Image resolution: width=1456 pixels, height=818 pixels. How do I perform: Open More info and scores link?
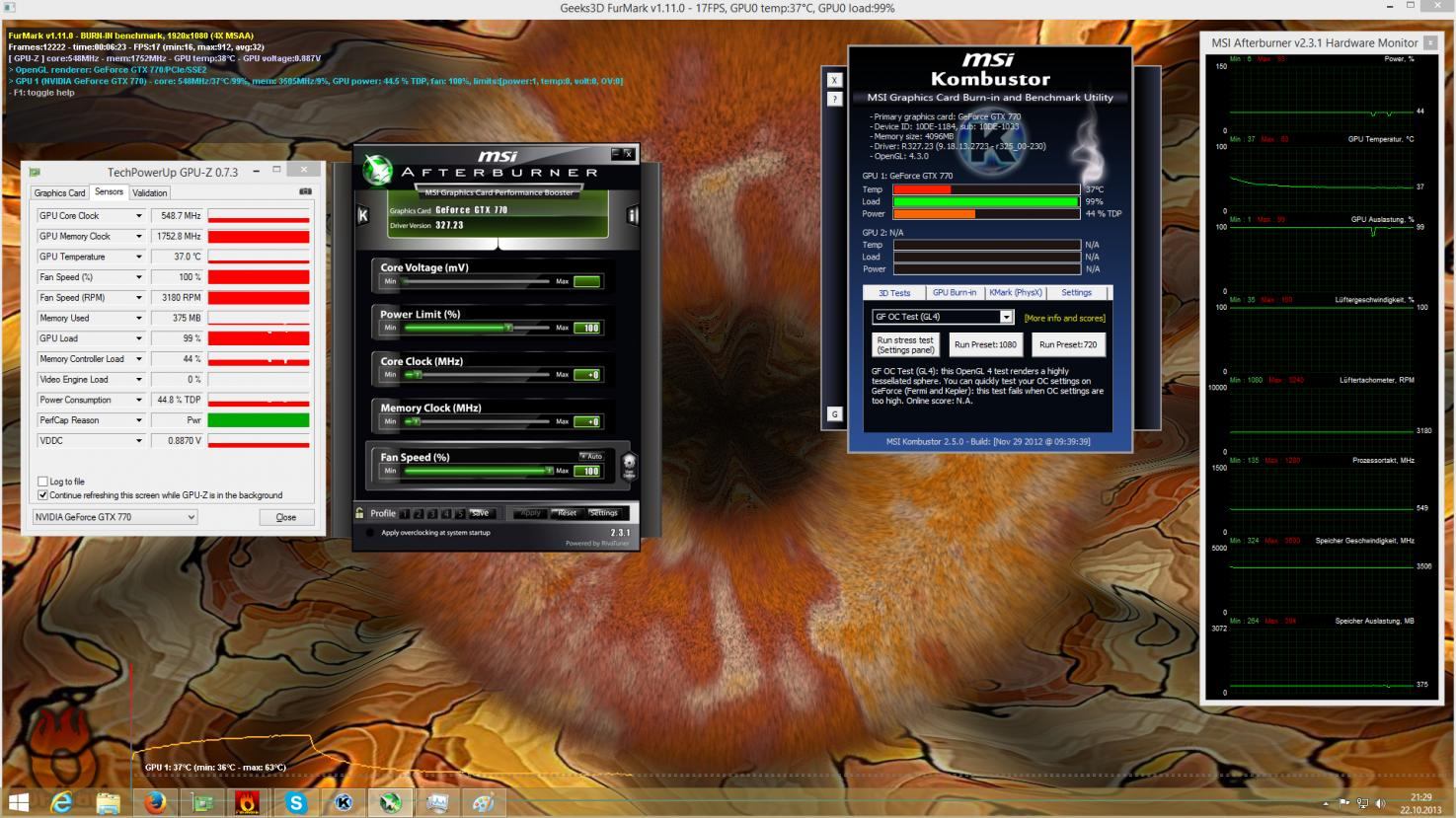coord(1064,318)
